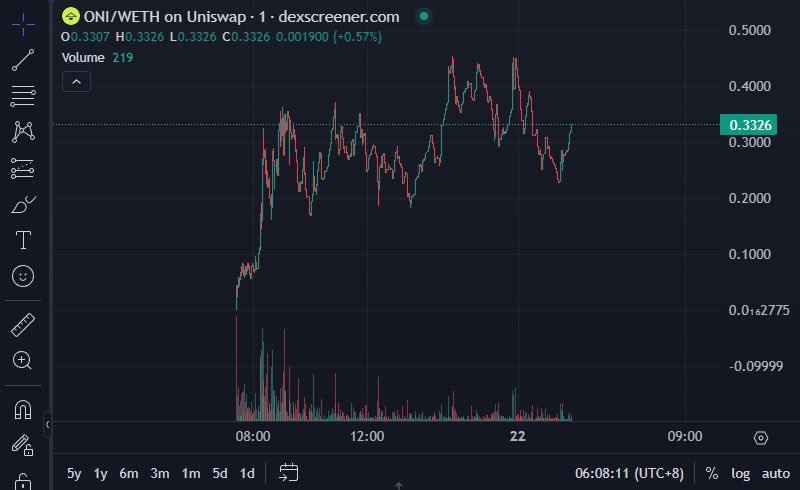The width and height of the screenshot is (800, 490).
Task: Toggle lock all drawings padlock
Action: (22, 481)
